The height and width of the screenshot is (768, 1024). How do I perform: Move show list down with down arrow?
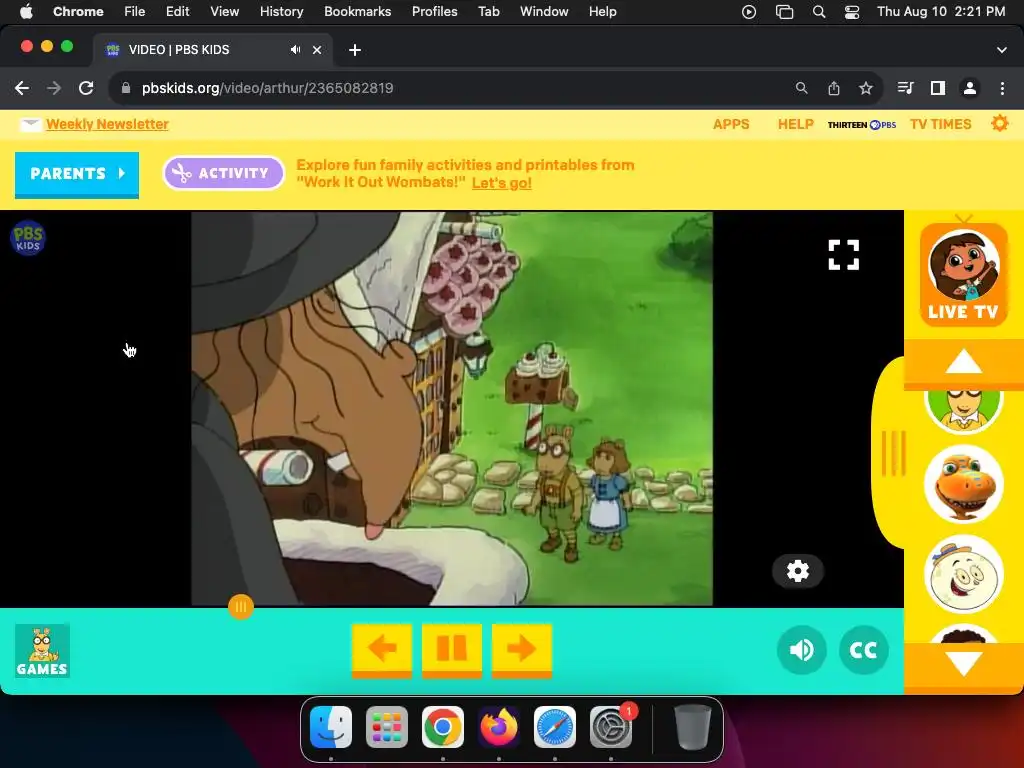963,664
